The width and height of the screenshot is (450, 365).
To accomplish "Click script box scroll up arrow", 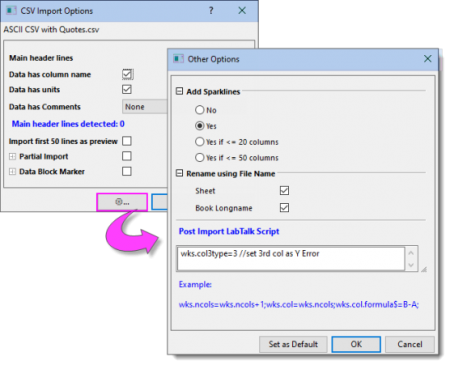I will (x=411, y=253).
